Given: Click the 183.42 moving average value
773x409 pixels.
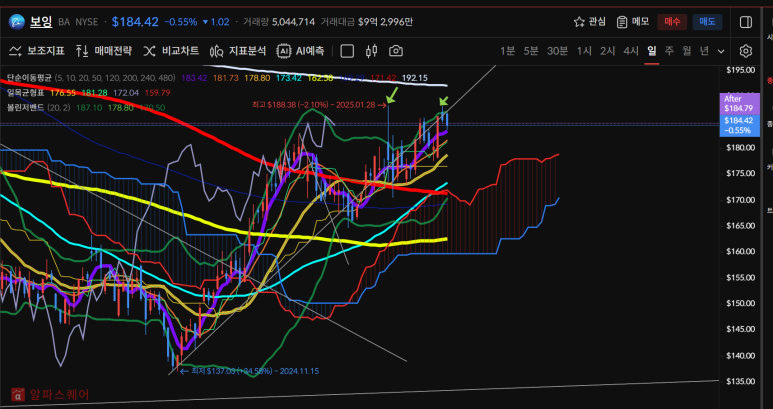Looking at the screenshot, I should [194, 78].
